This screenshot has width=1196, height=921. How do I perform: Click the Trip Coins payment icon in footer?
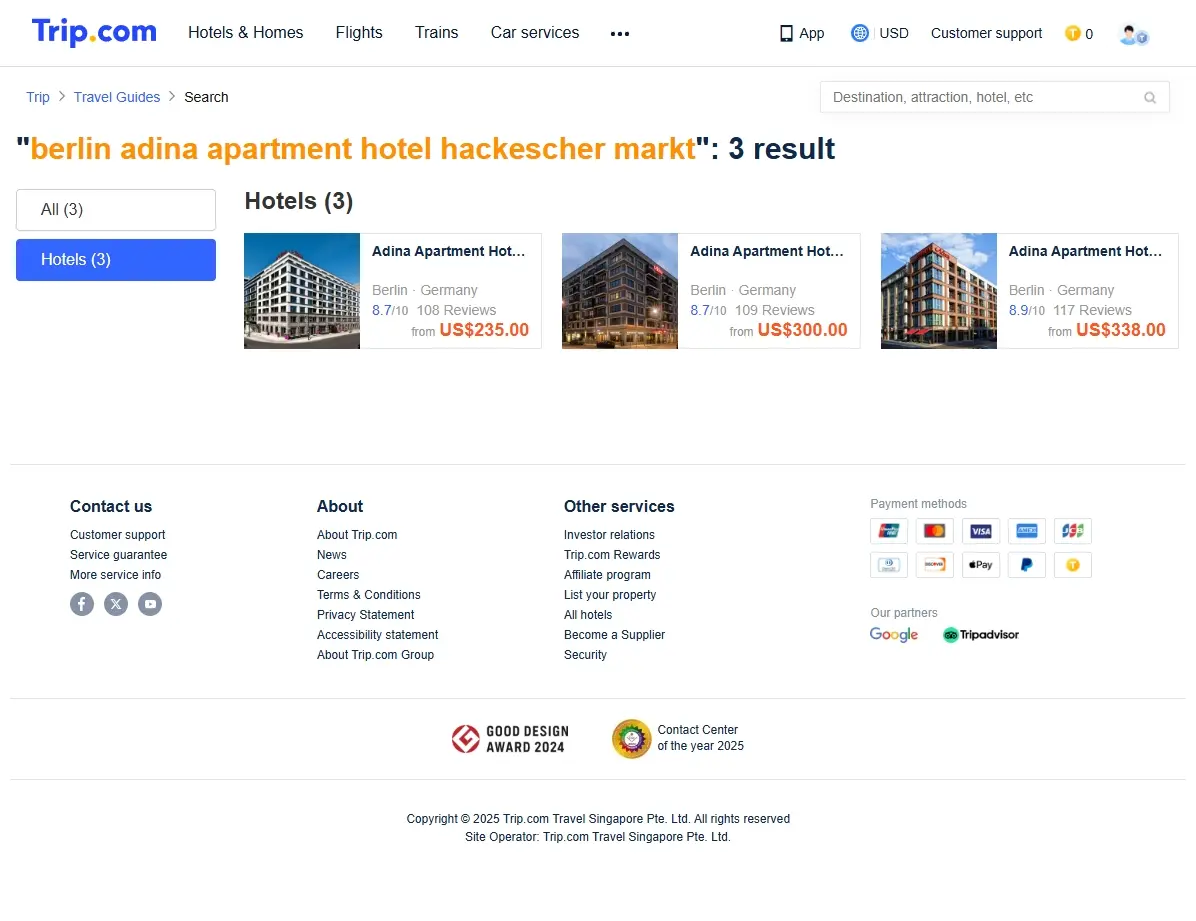[1072, 565]
